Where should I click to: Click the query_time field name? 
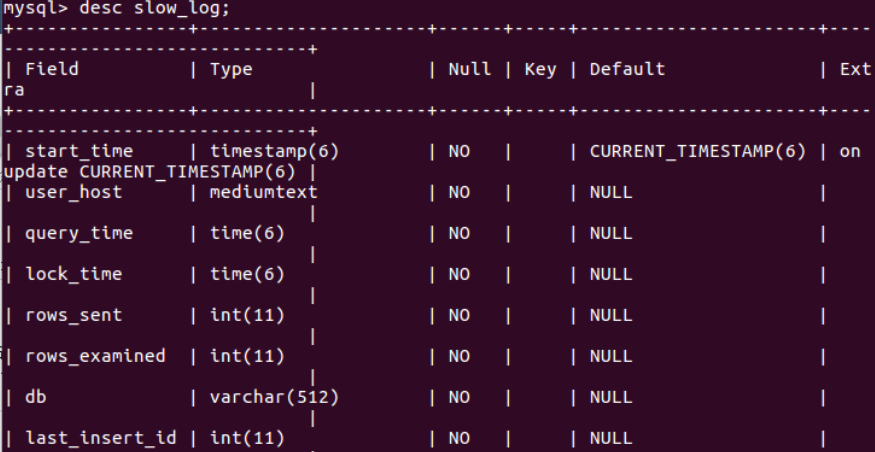[79, 233]
